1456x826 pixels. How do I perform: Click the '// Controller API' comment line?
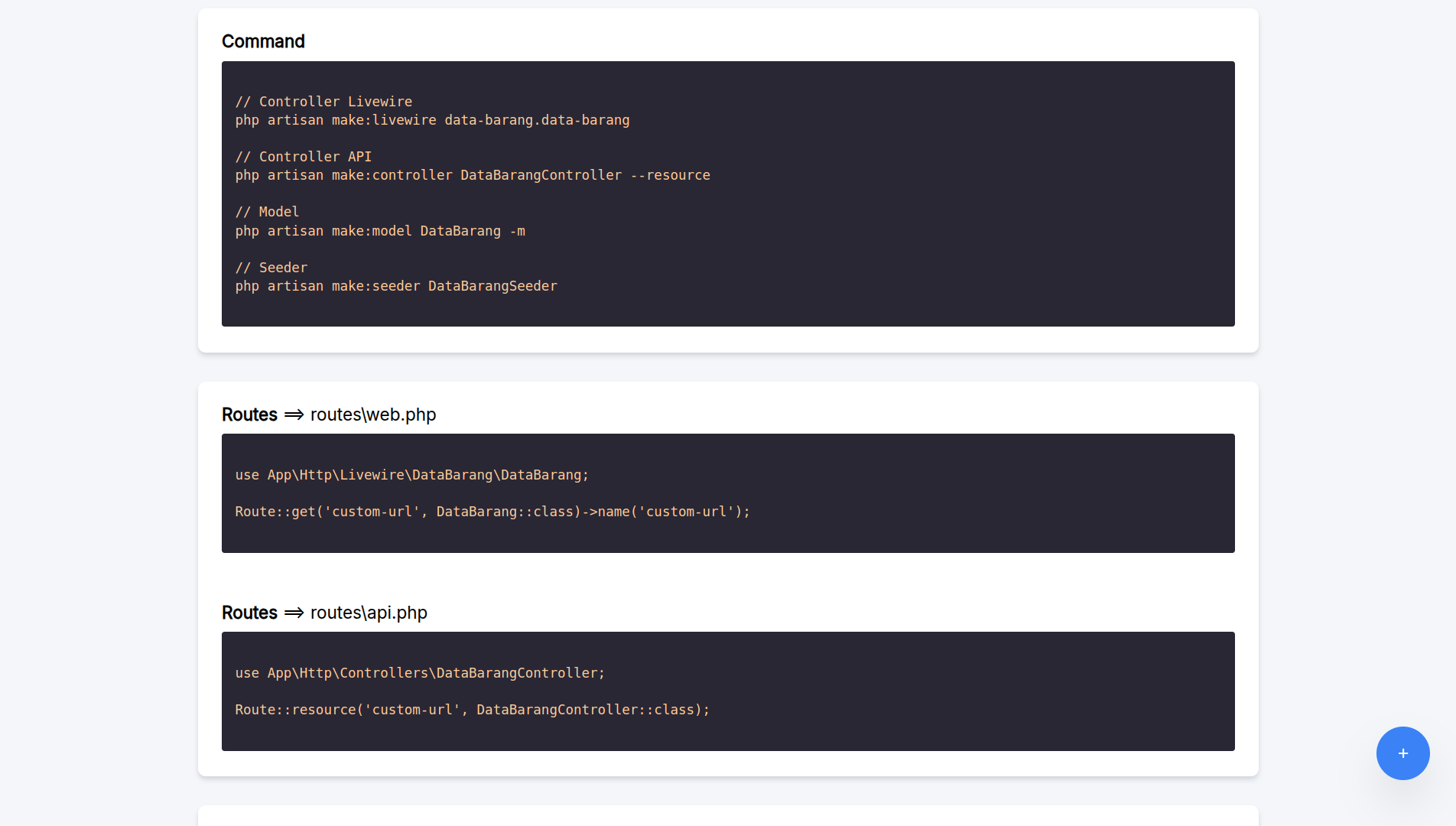(304, 157)
